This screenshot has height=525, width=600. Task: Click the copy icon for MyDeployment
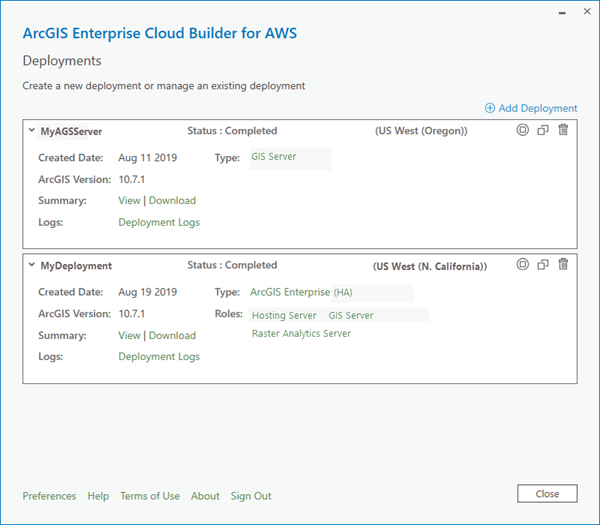pos(543,264)
